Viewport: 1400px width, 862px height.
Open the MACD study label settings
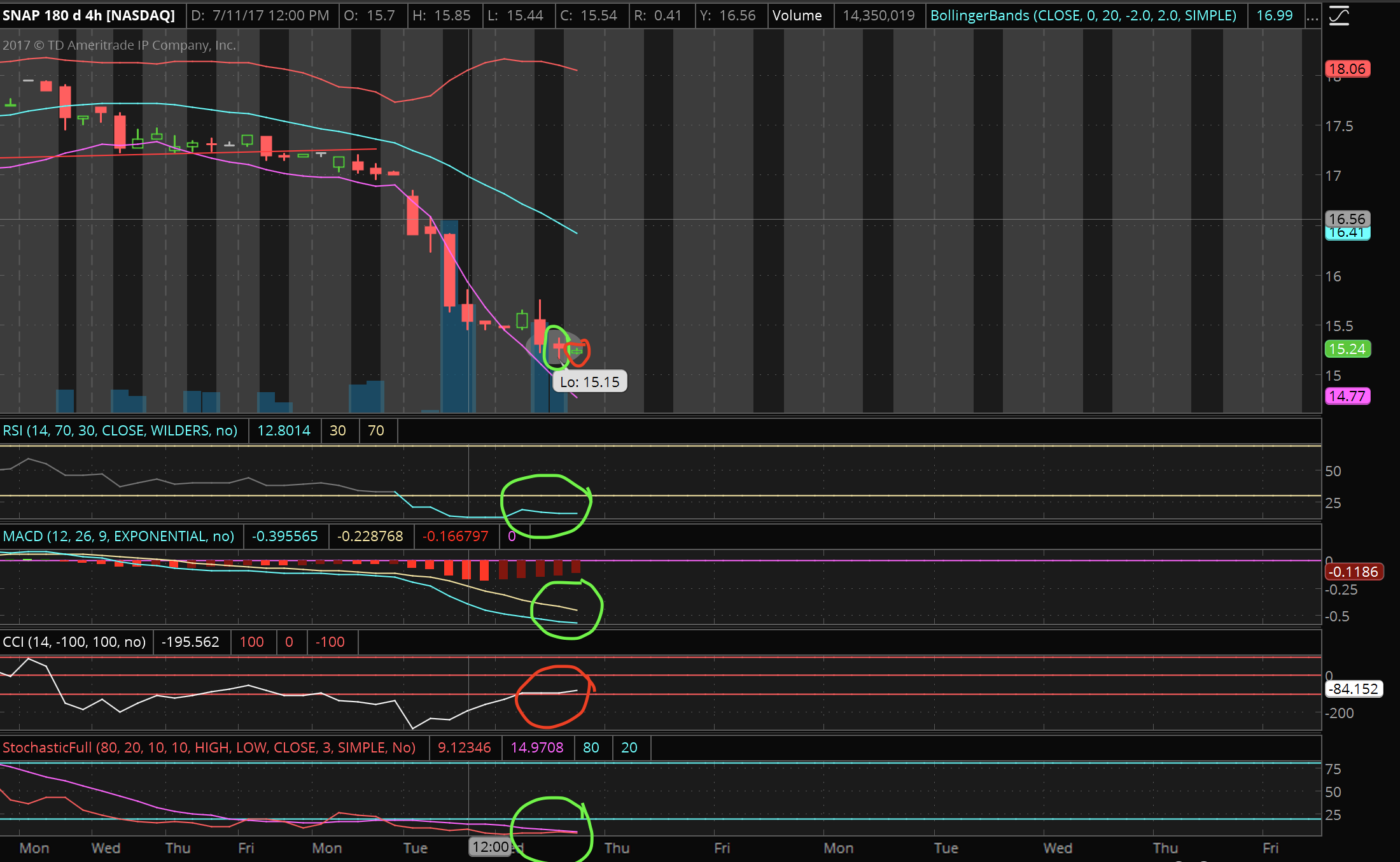click(x=118, y=536)
